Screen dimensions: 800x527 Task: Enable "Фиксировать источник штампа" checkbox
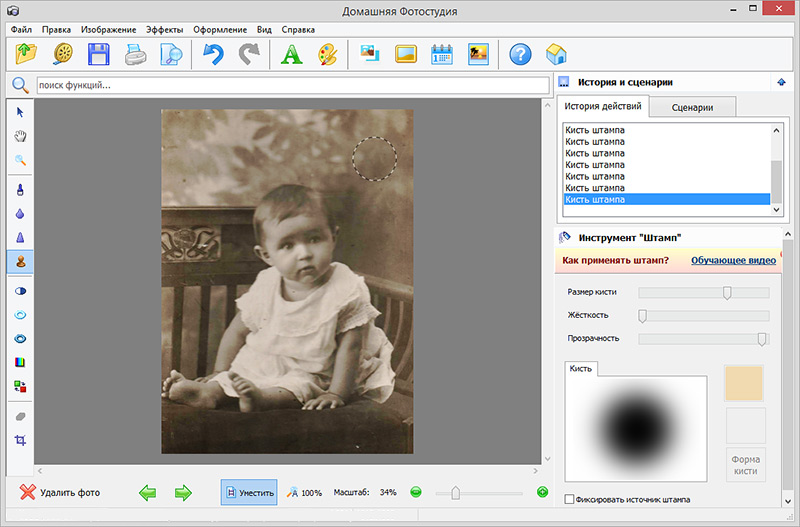570,499
